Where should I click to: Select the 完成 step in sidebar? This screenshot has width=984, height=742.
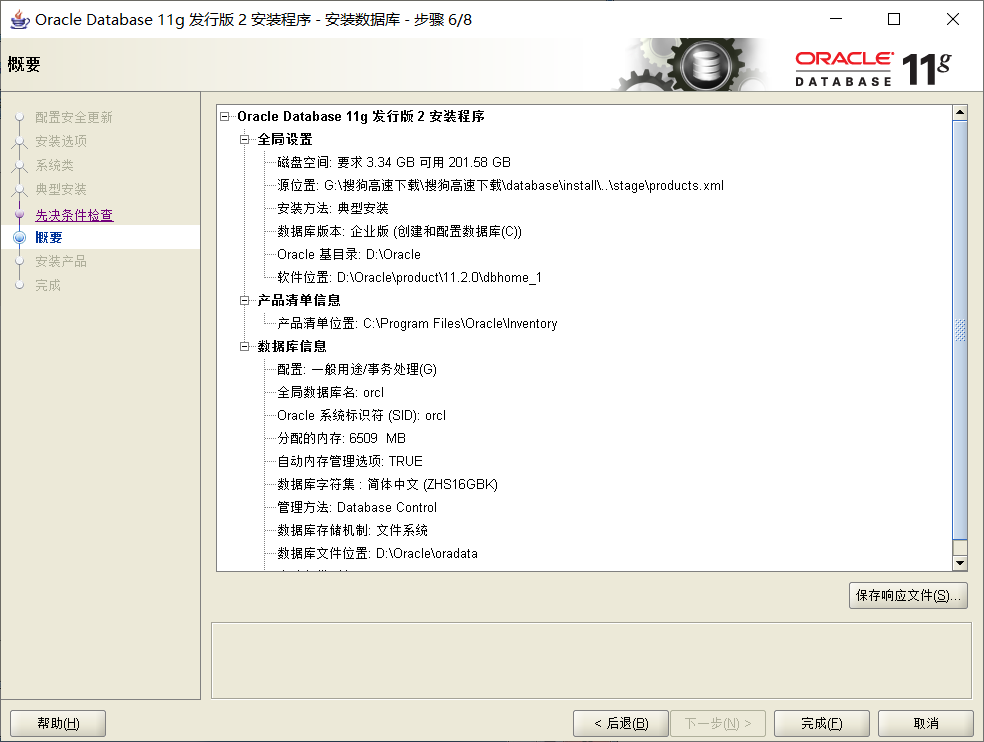click(x=48, y=285)
